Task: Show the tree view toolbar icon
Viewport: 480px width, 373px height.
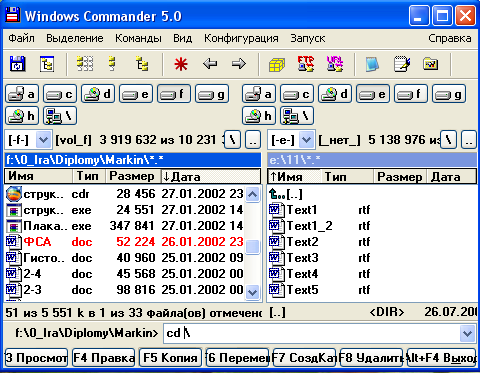Action: pos(142,64)
